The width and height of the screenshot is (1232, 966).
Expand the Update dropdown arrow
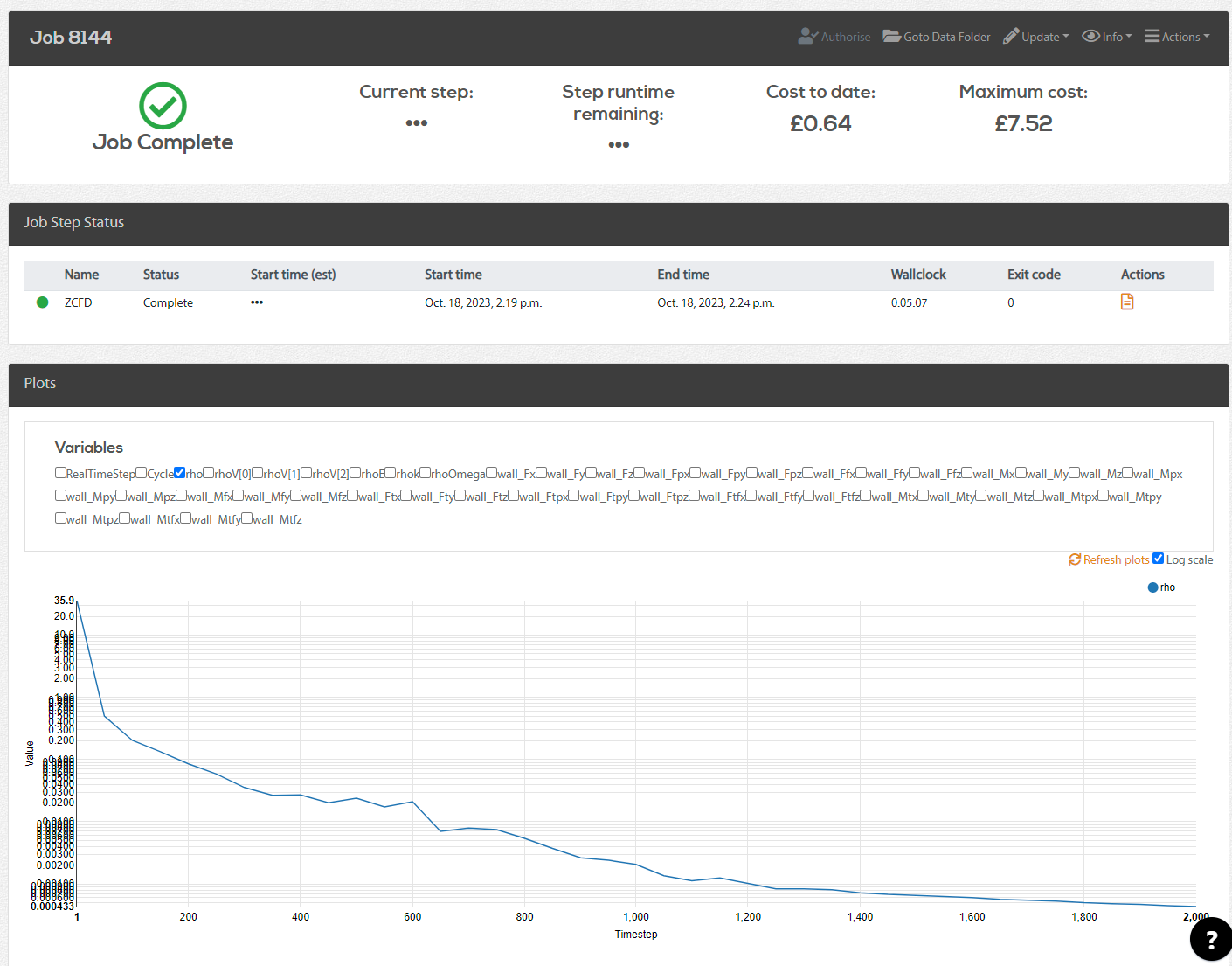point(1066,37)
